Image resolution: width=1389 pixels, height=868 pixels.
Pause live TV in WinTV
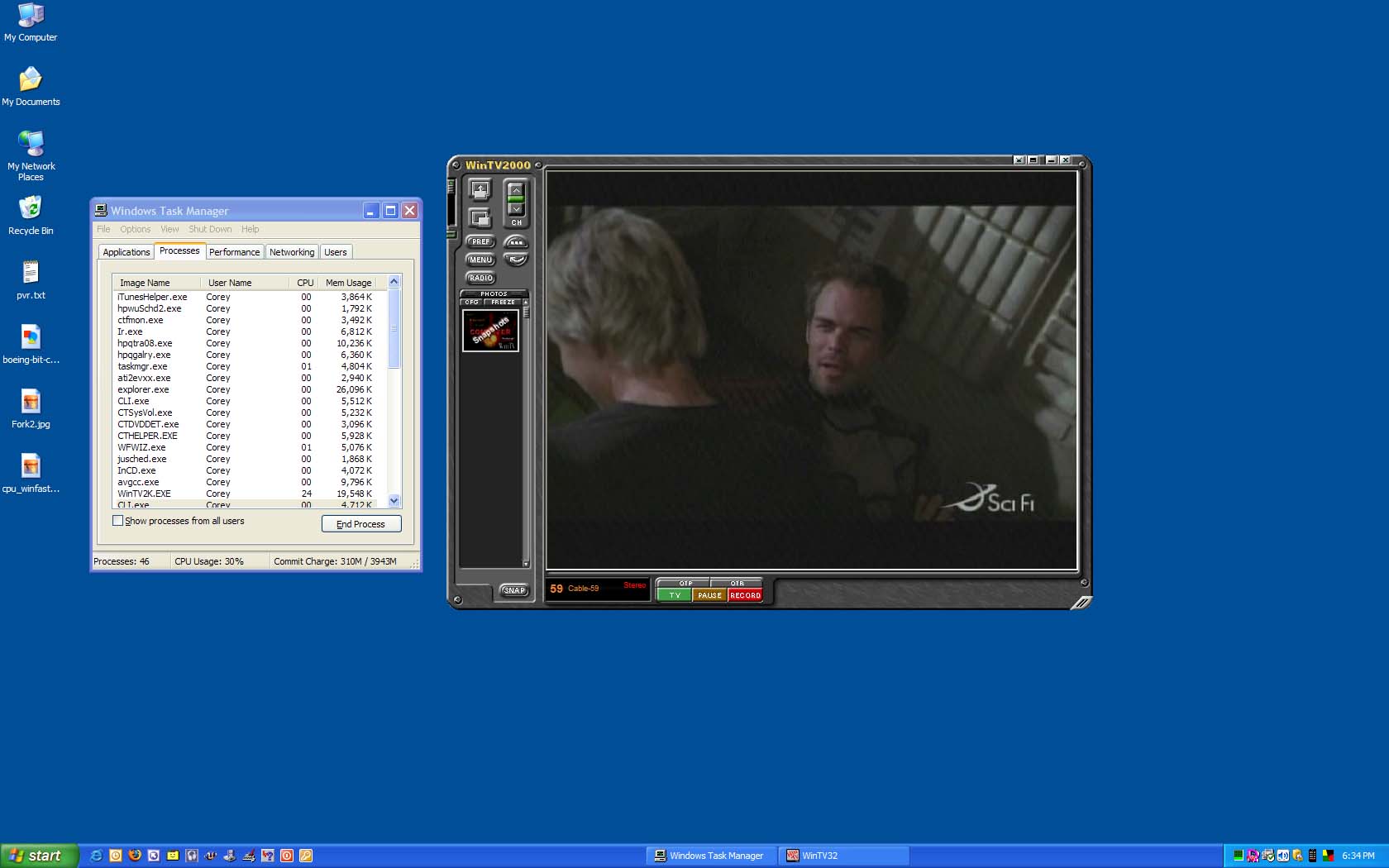pos(709,595)
